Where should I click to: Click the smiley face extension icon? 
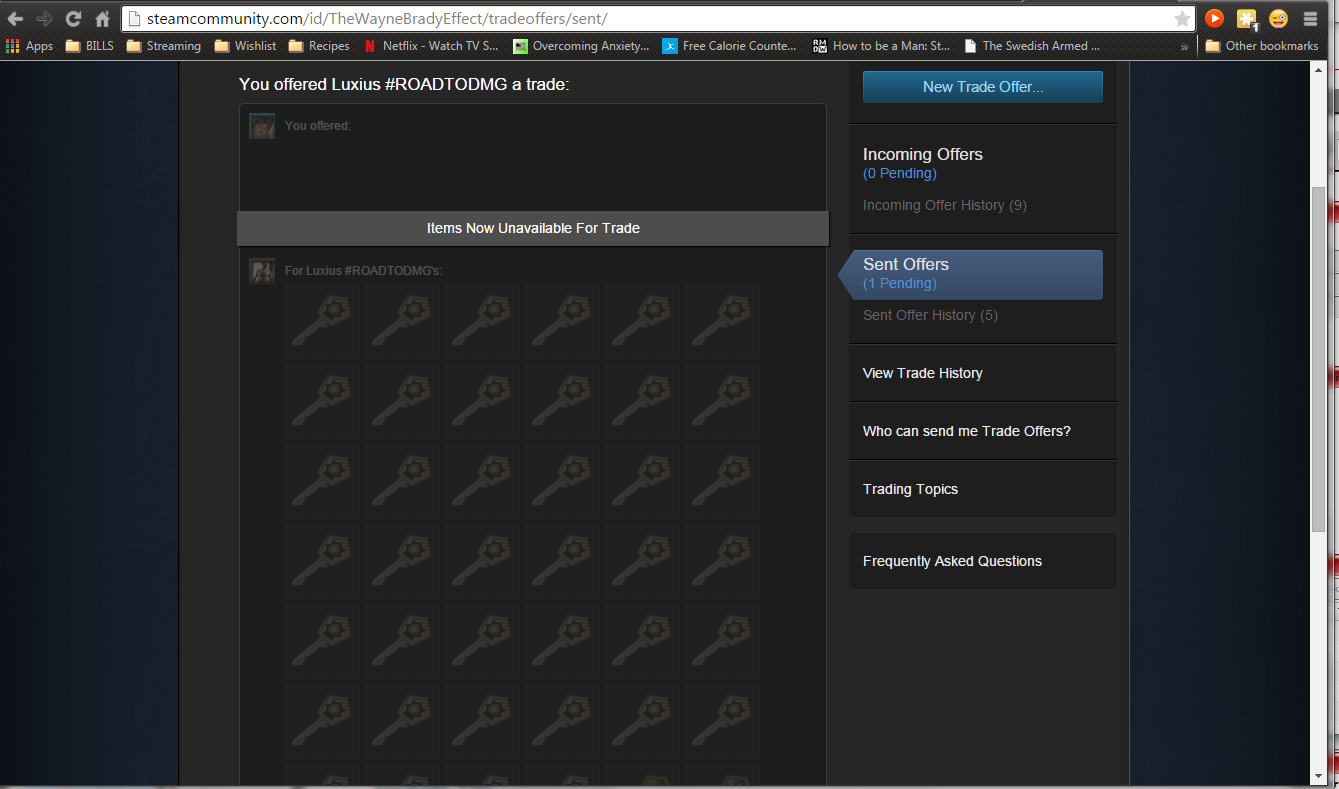pos(1278,18)
